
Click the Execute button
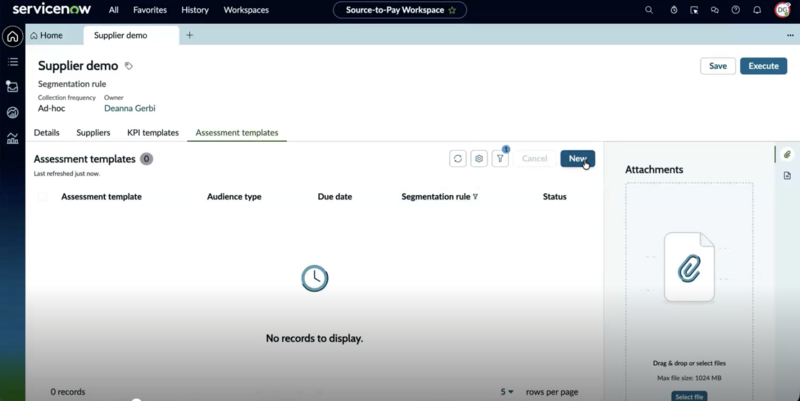pyautogui.click(x=764, y=66)
